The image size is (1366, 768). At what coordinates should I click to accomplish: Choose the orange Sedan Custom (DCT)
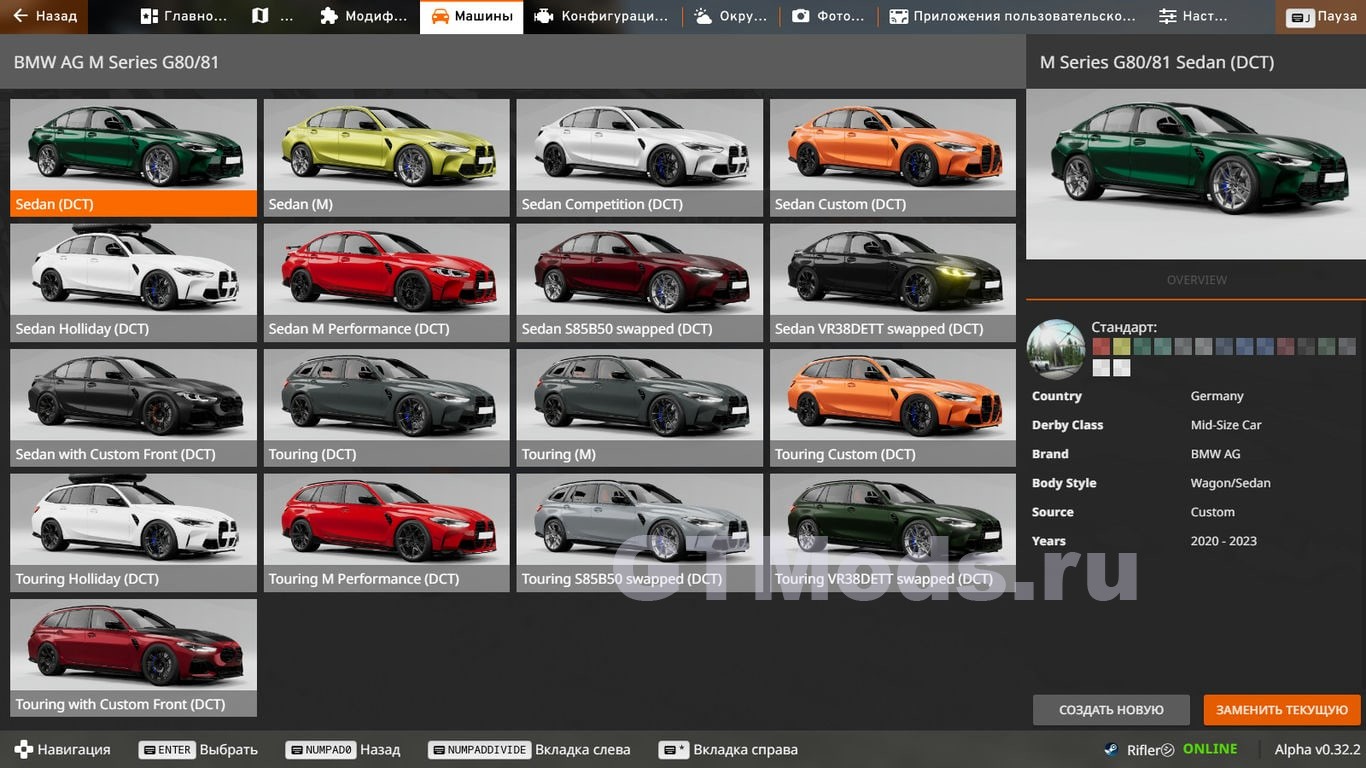point(893,158)
